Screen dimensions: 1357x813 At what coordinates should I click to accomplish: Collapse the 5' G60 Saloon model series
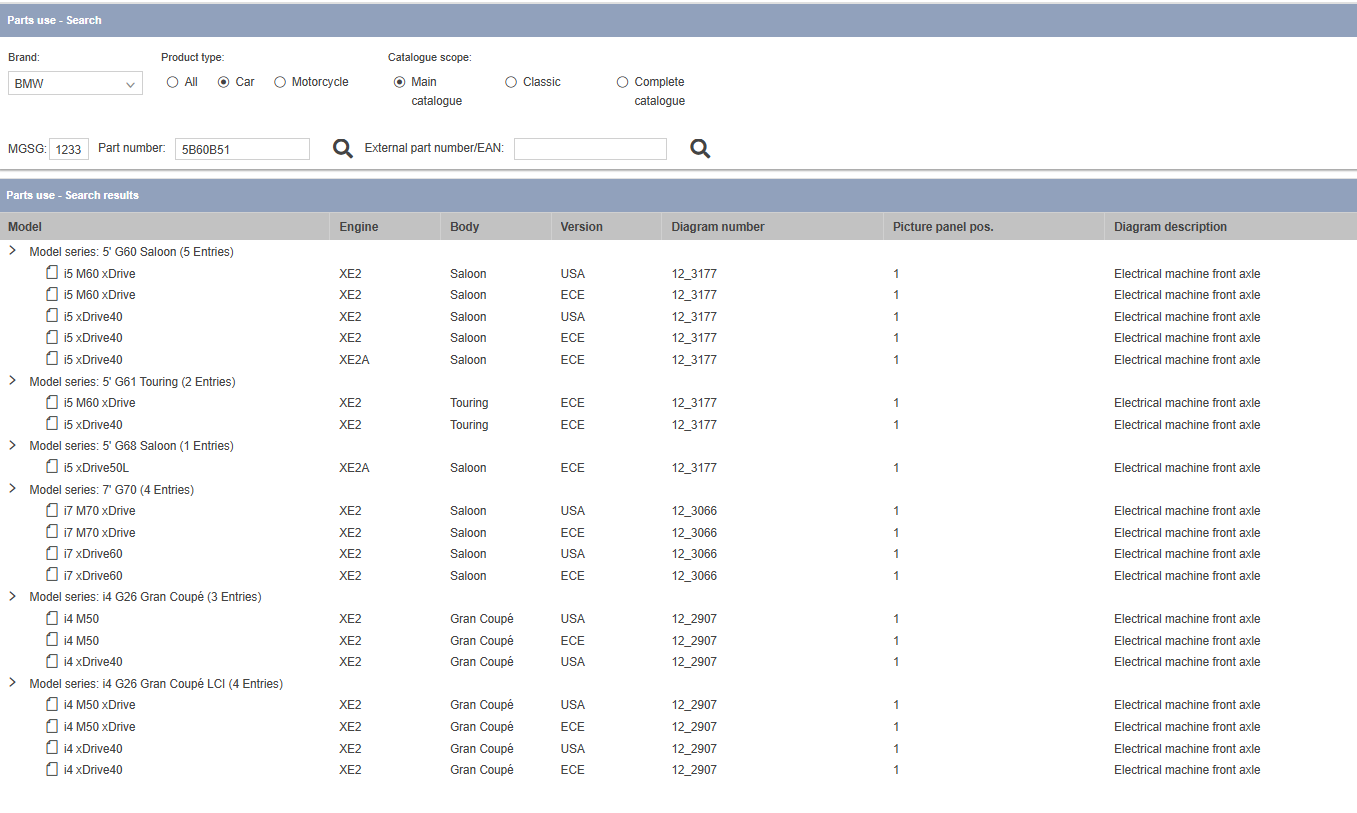pos(13,251)
